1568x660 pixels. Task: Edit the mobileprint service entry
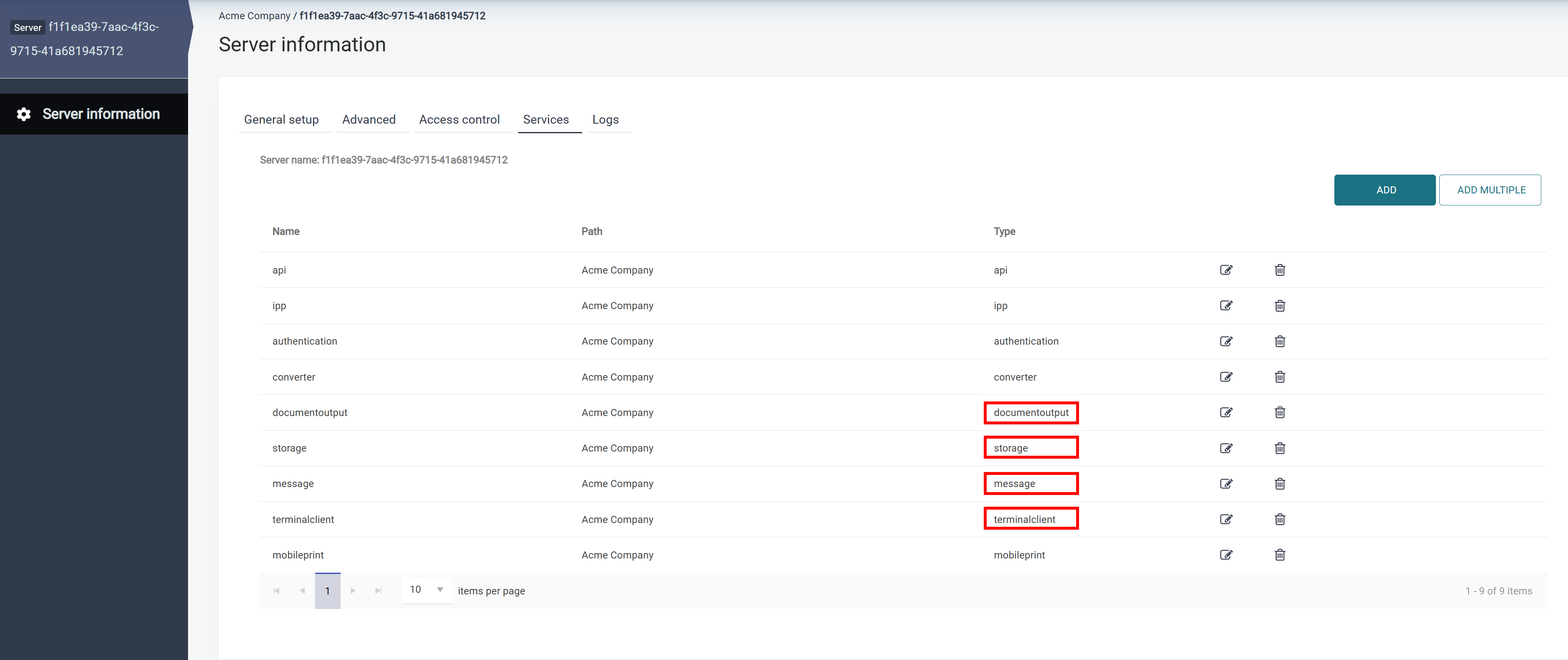(1226, 555)
